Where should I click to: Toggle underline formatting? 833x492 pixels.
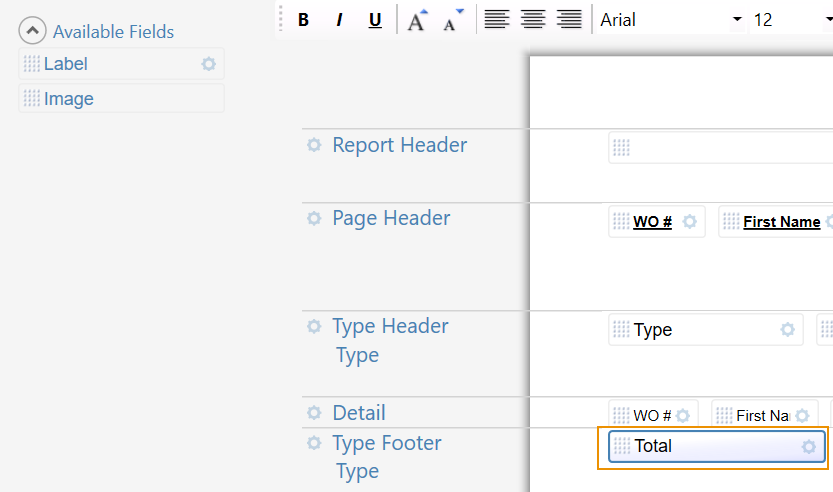375,20
